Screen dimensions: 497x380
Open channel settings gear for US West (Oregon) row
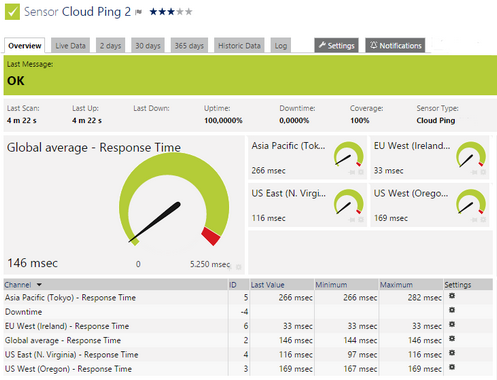click(x=452, y=367)
